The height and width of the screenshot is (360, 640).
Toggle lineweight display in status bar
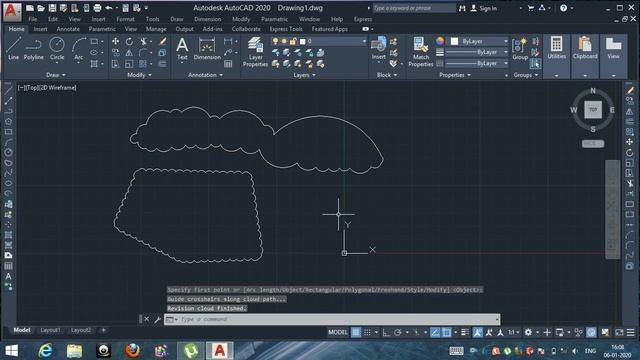click(x=465, y=332)
